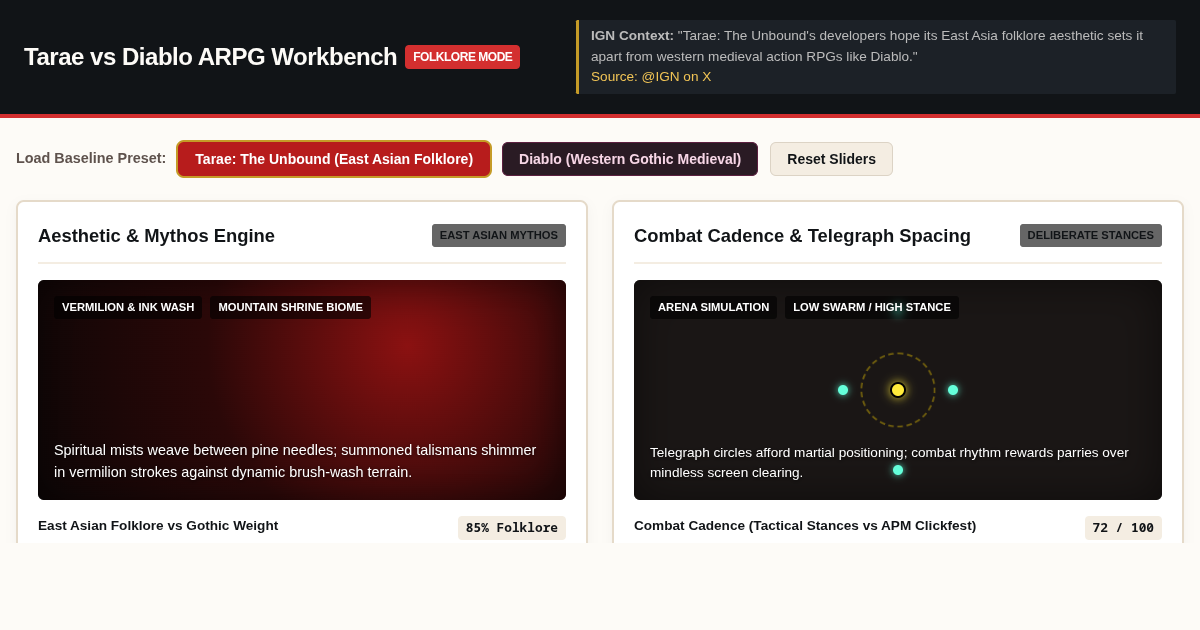This screenshot has height=630, width=1200.
Task: Select the MOUNTAIN SHRINE BIOME tag
Action: [291, 308]
